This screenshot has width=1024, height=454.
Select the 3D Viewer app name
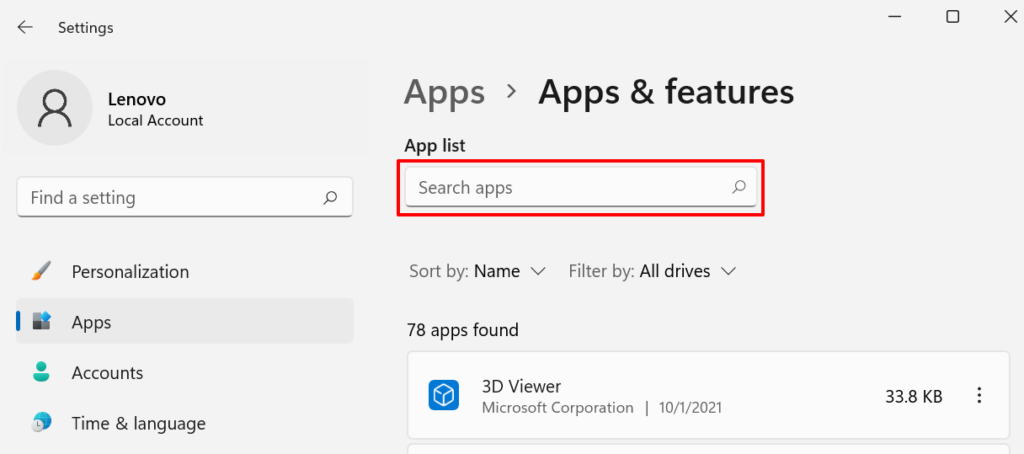pyautogui.click(x=521, y=386)
